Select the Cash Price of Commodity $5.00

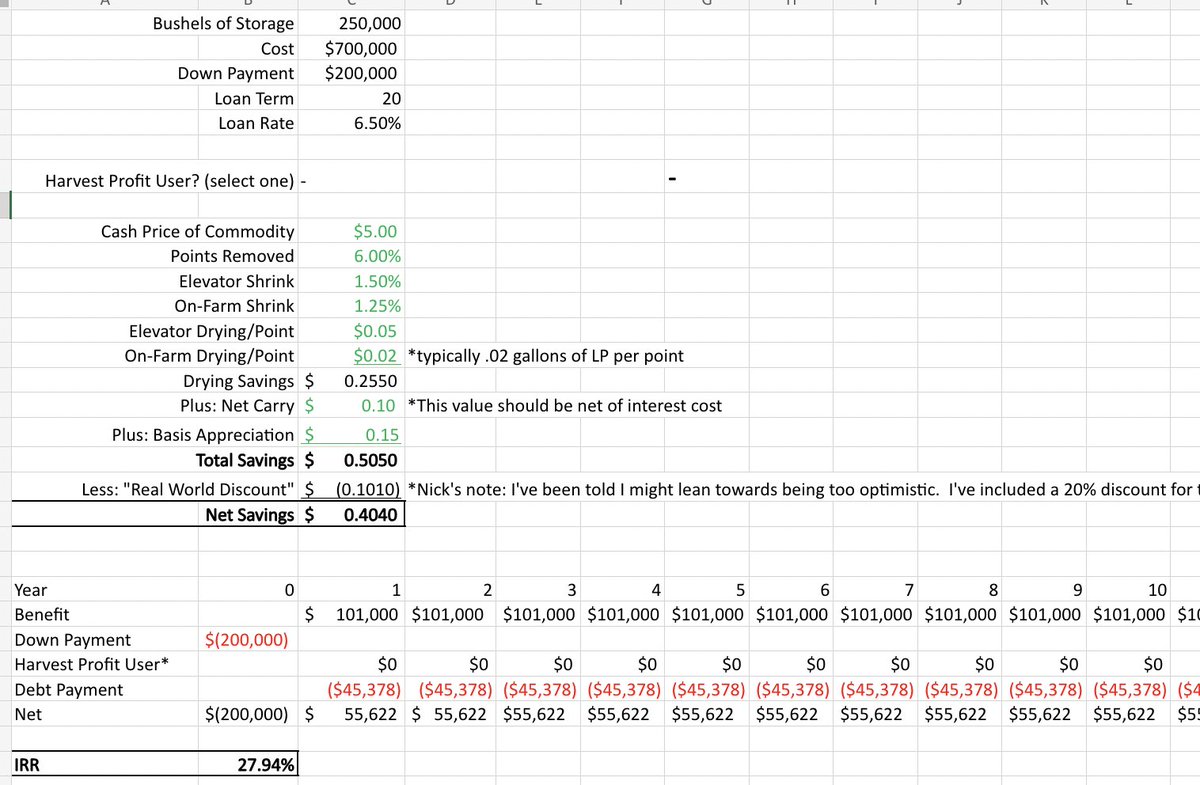coord(375,231)
